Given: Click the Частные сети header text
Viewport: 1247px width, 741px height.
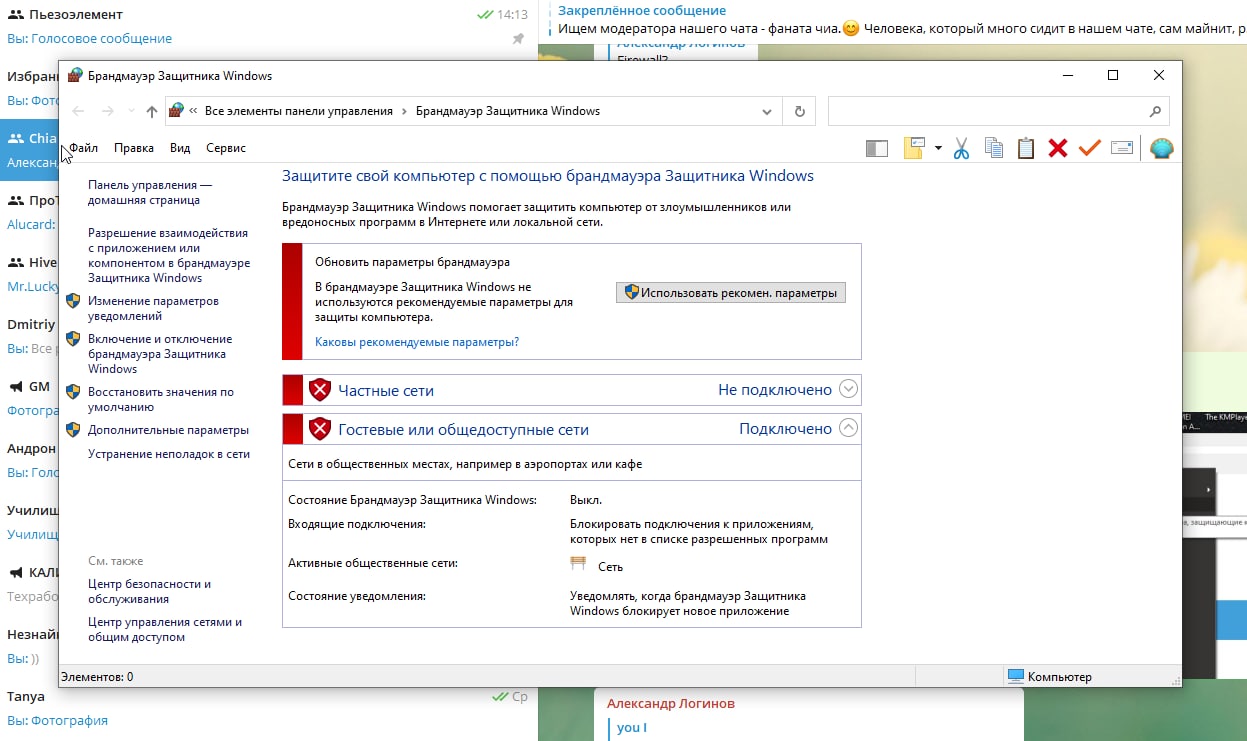Looking at the screenshot, I should tap(386, 390).
